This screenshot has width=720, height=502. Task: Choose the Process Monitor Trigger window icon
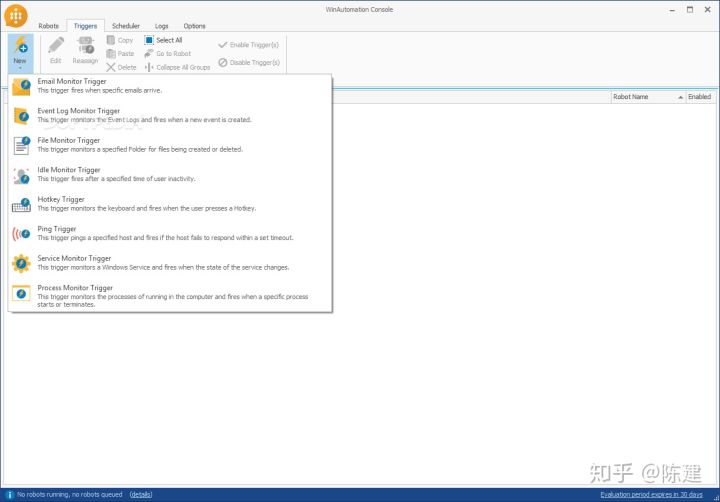(21, 293)
